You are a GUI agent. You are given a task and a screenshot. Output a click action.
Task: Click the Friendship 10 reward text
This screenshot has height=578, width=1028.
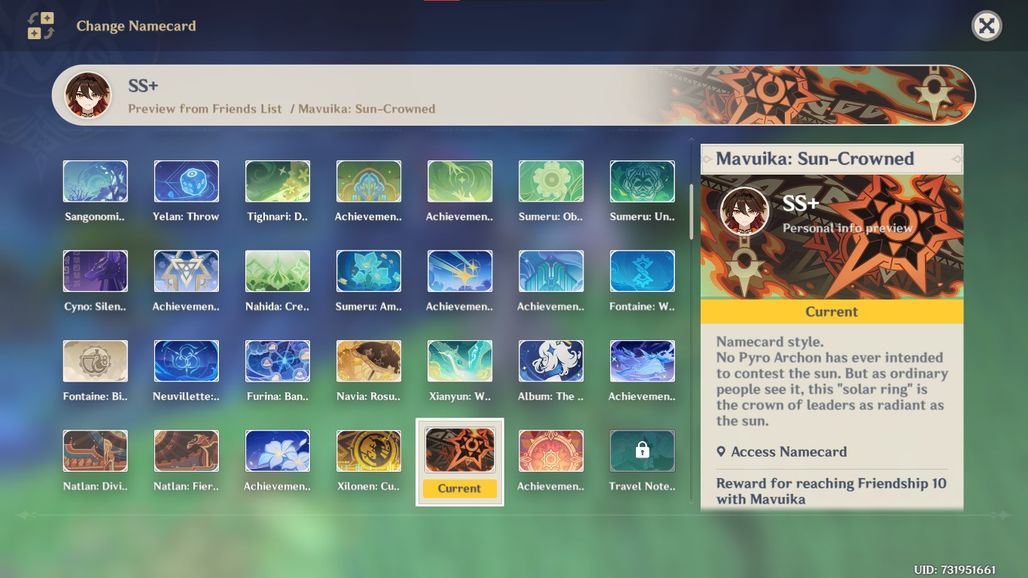[831, 491]
